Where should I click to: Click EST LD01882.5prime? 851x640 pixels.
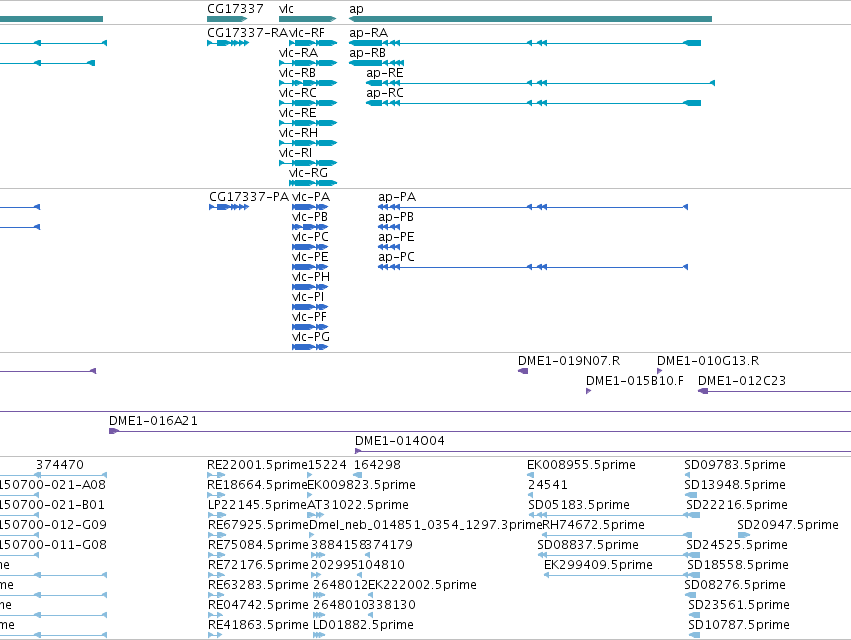[x=364, y=625]
